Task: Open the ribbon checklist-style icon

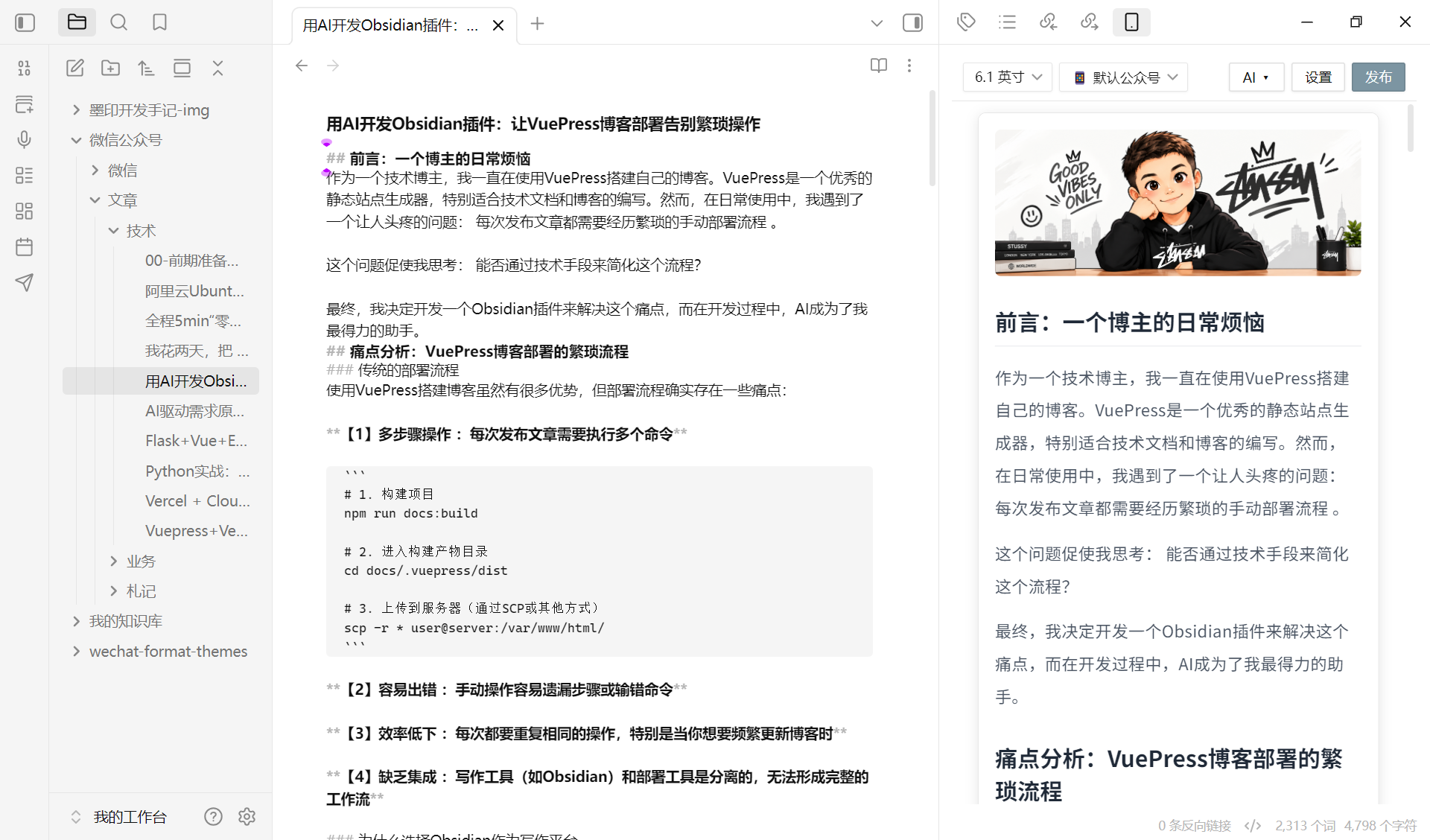Action: click(24, 175)
